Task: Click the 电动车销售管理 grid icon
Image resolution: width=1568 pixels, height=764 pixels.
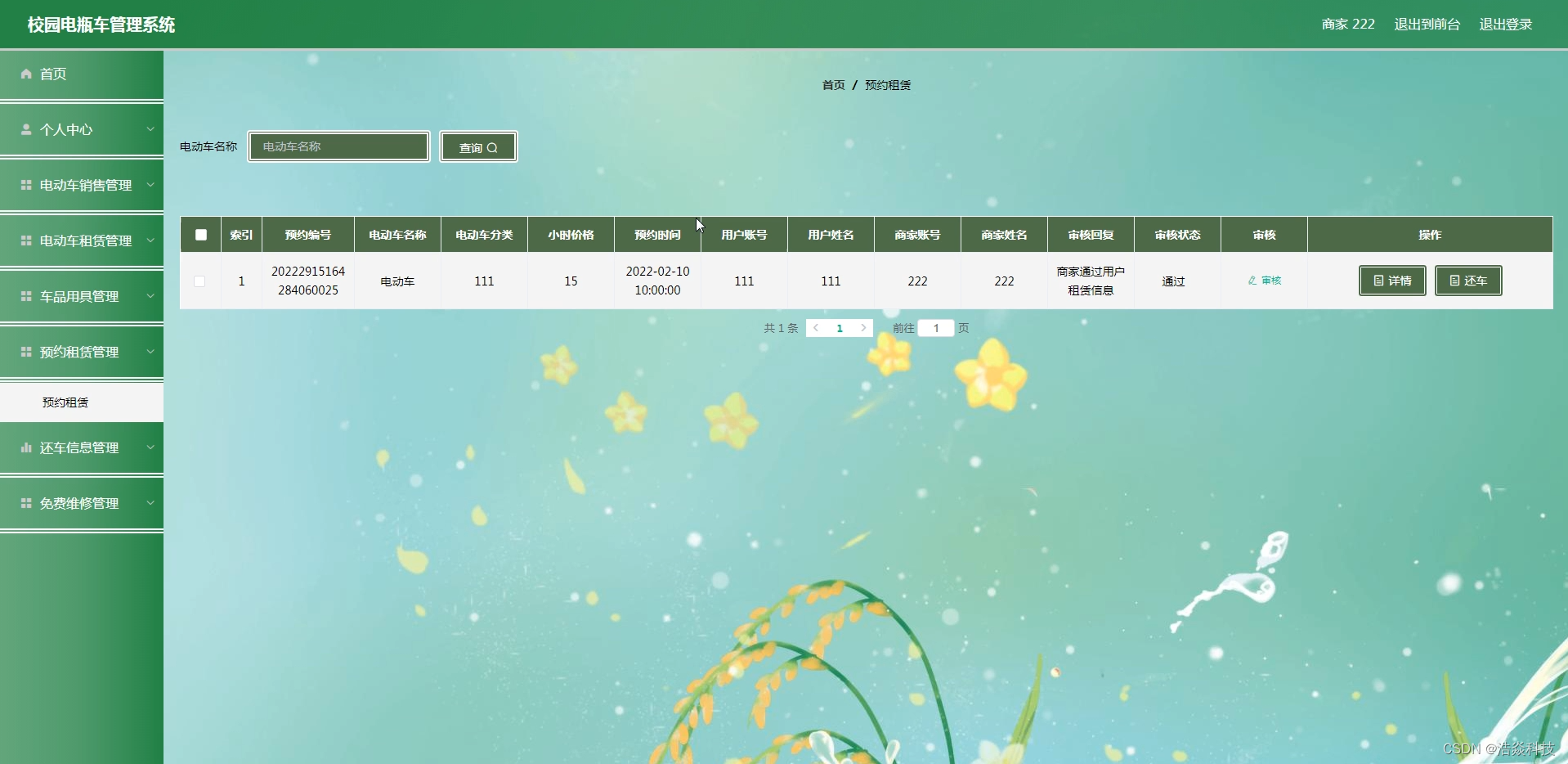Action: 25,185
